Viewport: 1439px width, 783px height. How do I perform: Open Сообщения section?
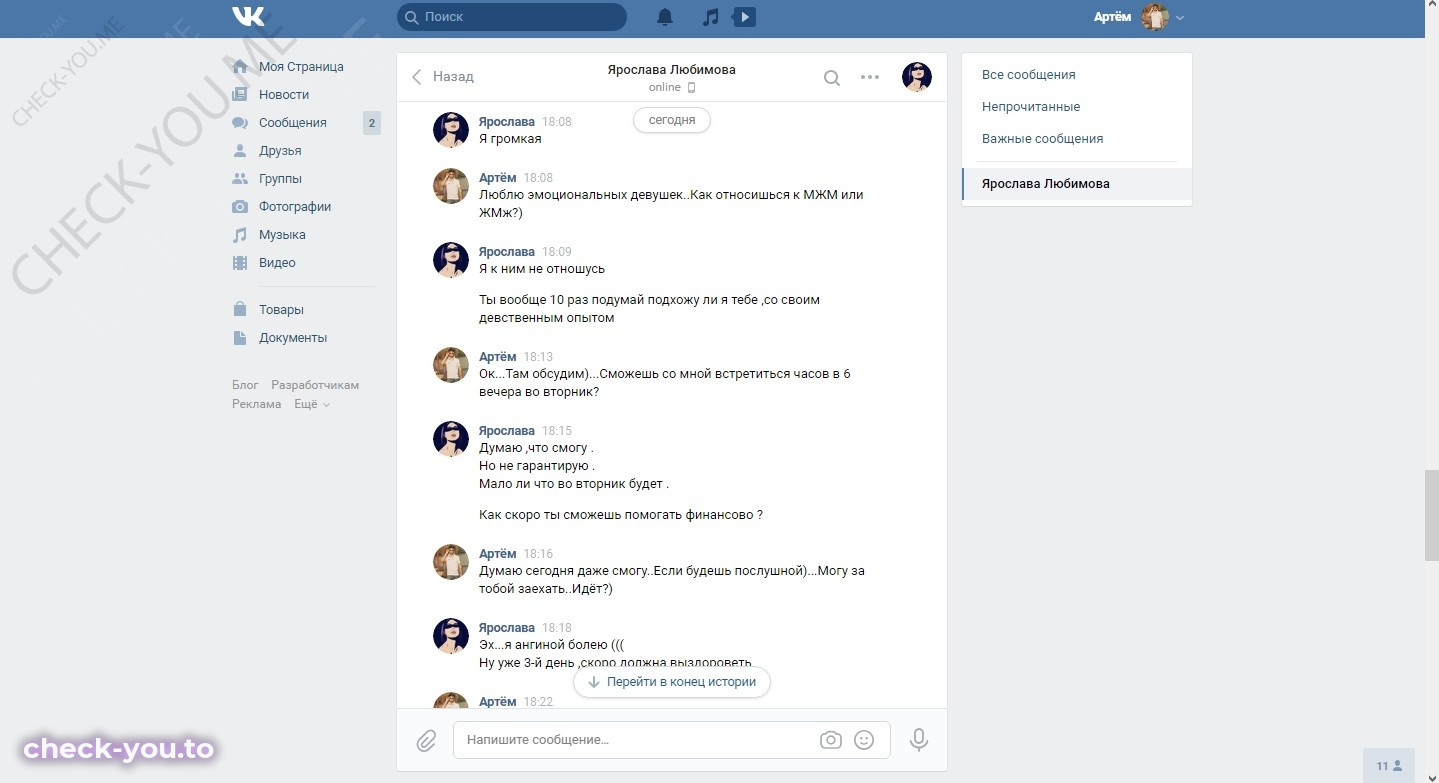[x=293, y=123]
